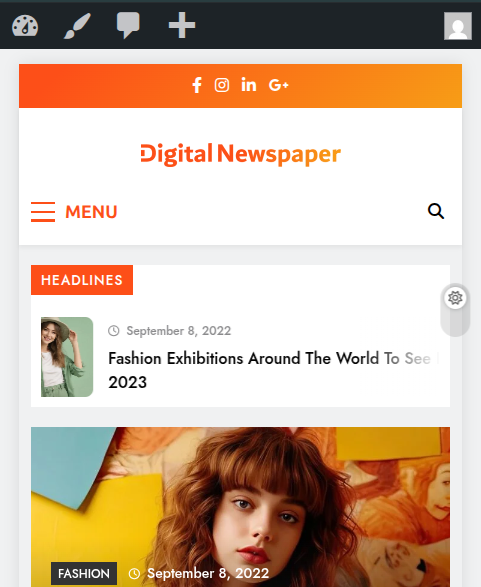The width and height of the screenshot is (481, 587).
Task: Click the September 8, 2022 headline date
Action: (x=179, y=331)
